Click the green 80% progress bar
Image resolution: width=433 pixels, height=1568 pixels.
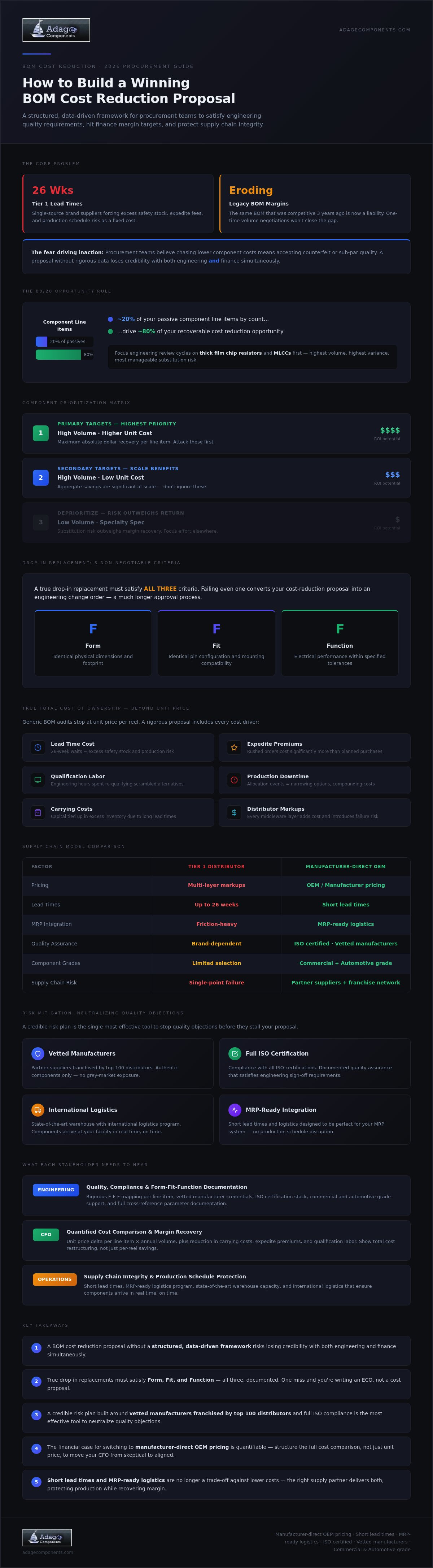click(x=58, y=354)
